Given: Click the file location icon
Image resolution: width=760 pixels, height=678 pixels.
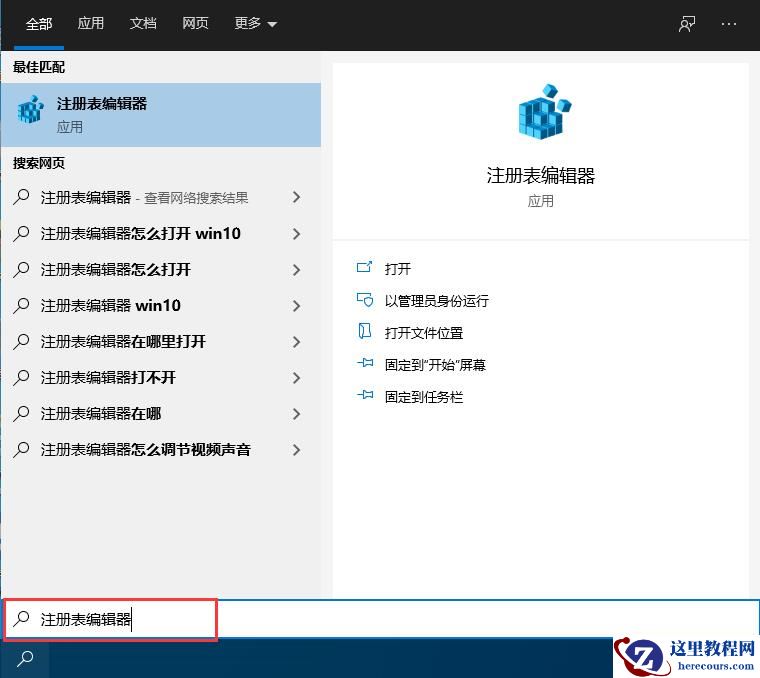Looking at the screenshot, I should [364, 331].
